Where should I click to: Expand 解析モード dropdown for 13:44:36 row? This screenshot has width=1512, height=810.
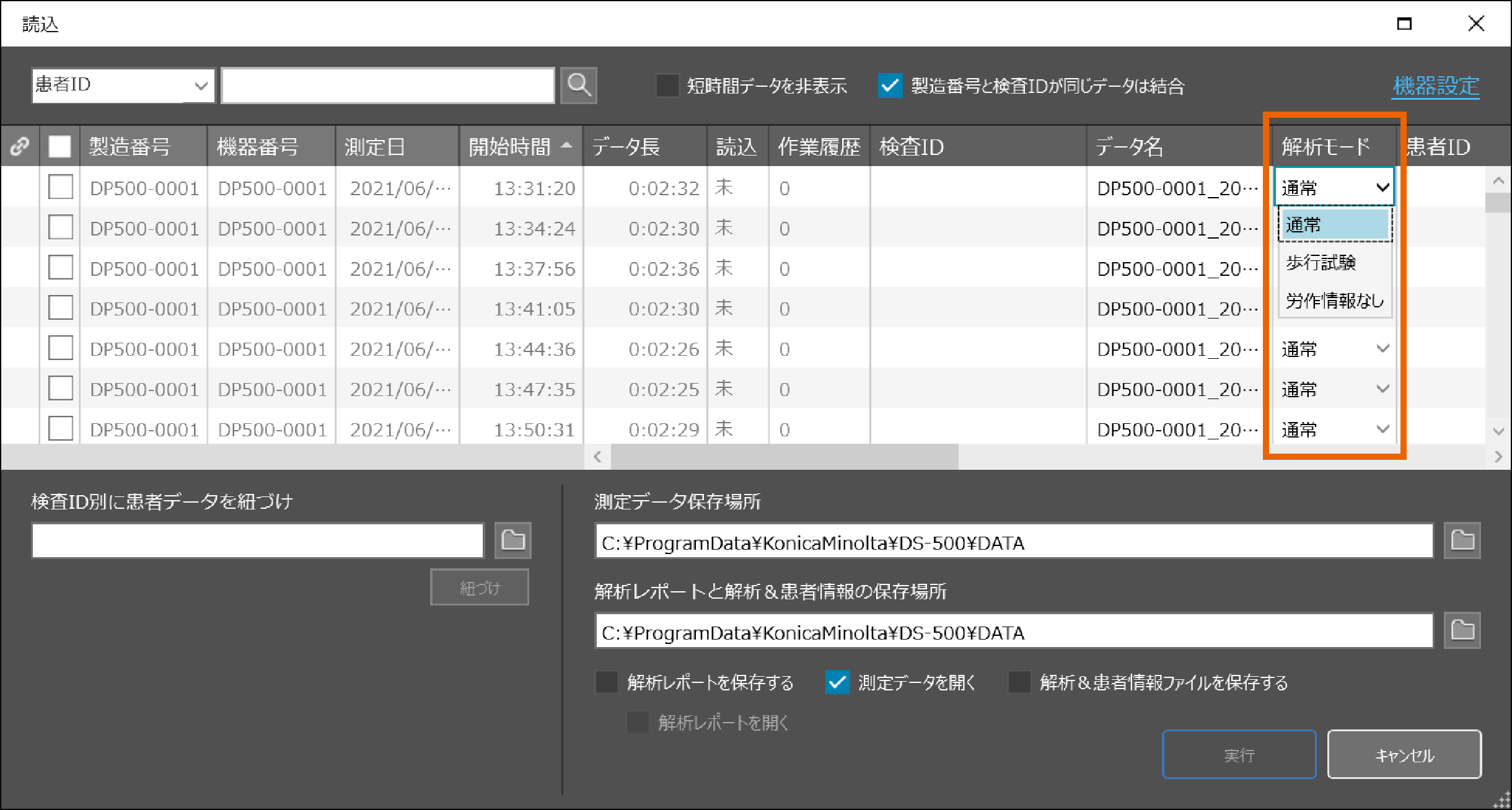(1382, 349)
